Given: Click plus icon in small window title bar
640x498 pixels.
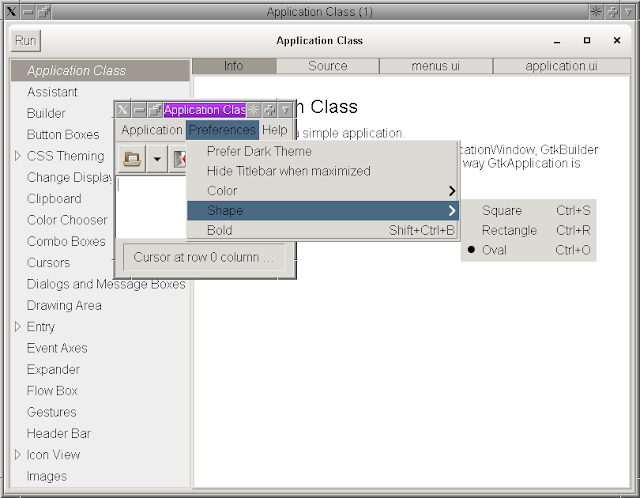Looking at the screenshot, I should point(269,110).
